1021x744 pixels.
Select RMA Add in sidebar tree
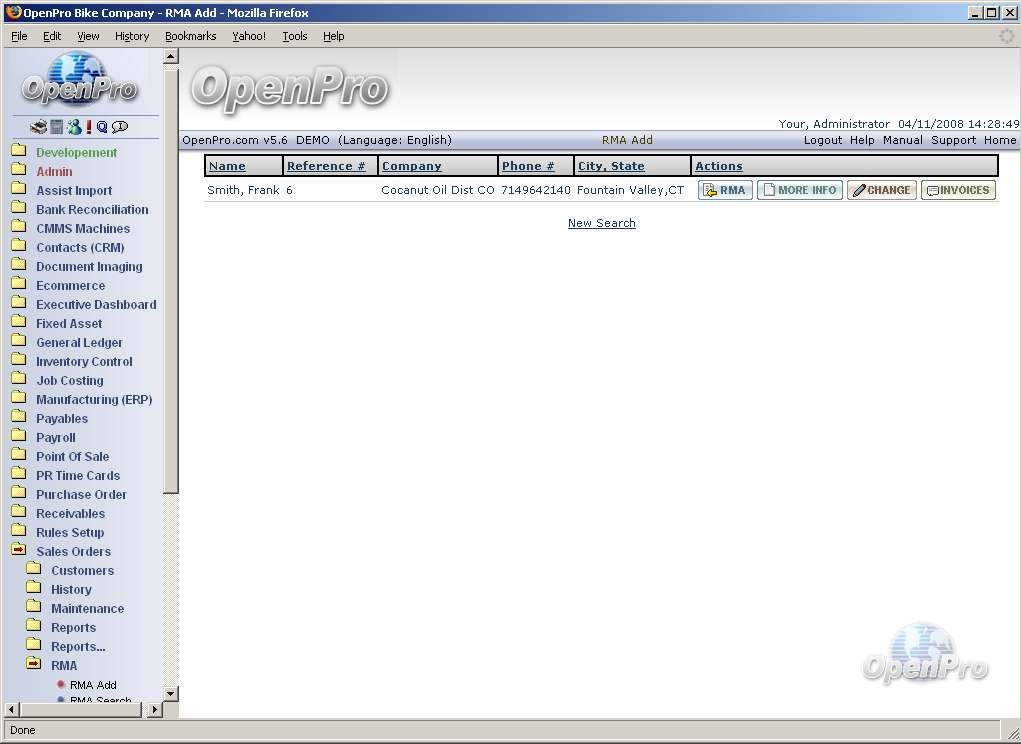tap(93, 685)
